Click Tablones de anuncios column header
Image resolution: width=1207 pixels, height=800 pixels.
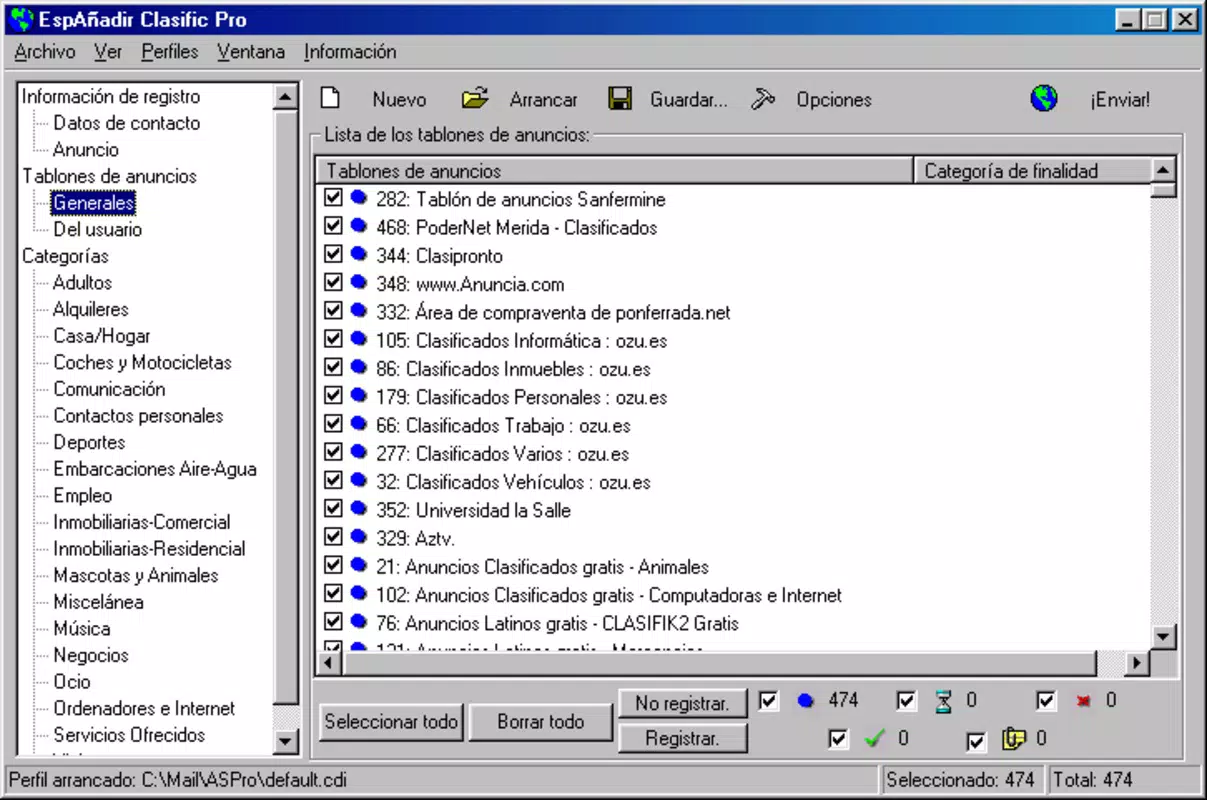click(x=615, y=171)
